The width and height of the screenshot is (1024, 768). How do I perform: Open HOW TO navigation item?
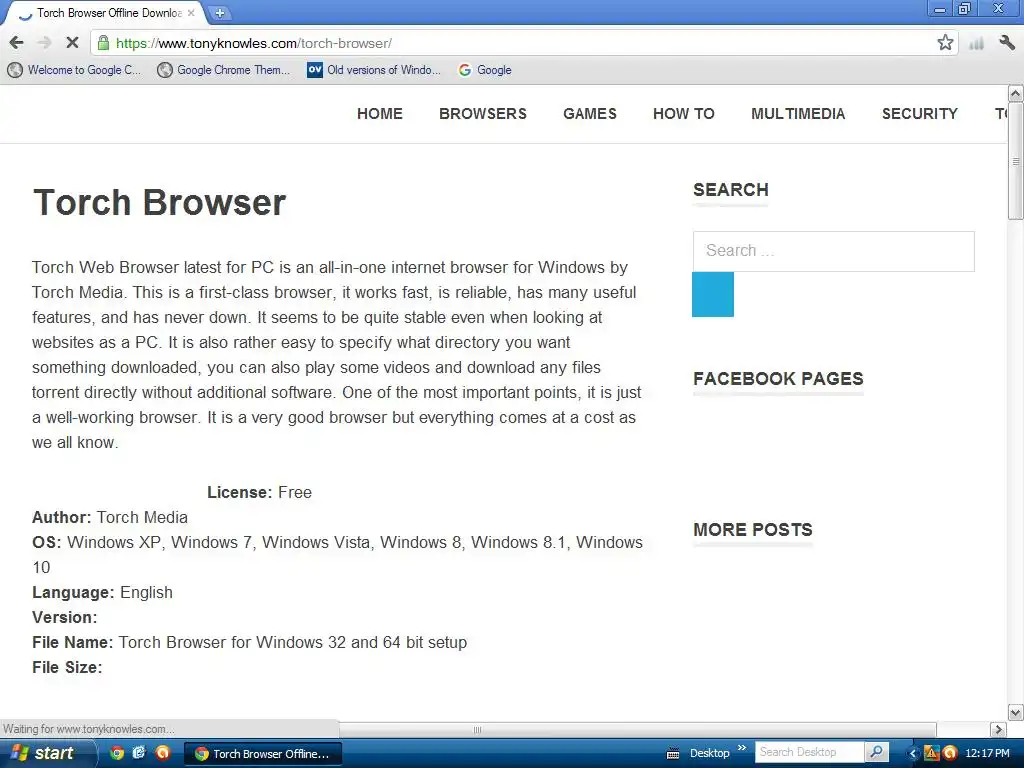(x=684, y=114)
